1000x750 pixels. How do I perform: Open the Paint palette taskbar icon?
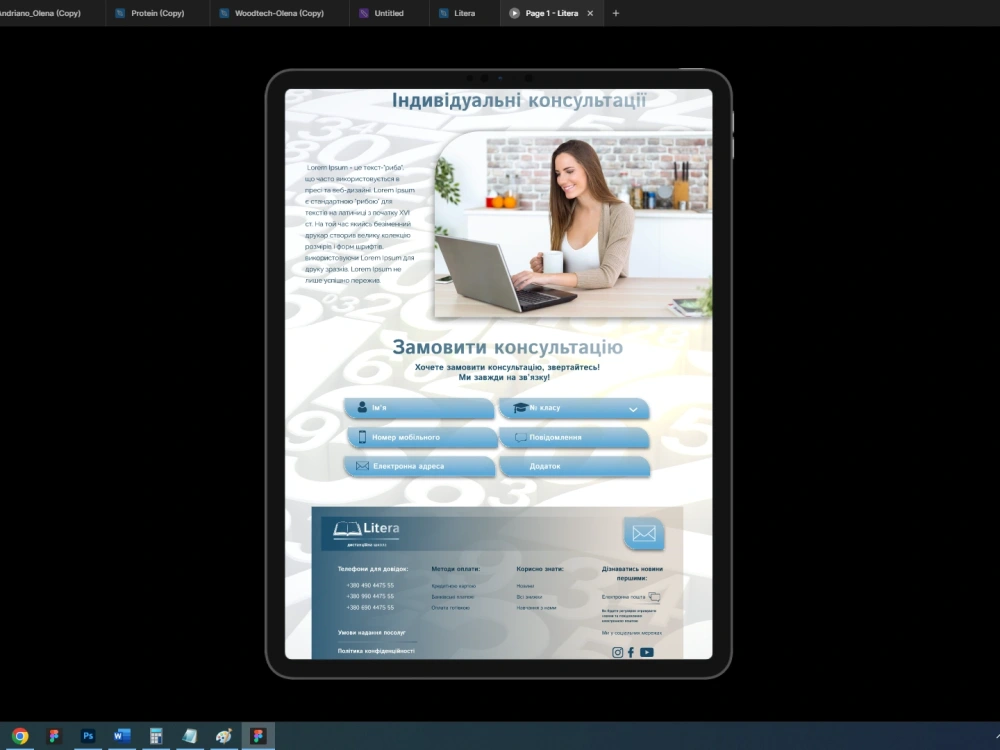click(x=224, y=736)
